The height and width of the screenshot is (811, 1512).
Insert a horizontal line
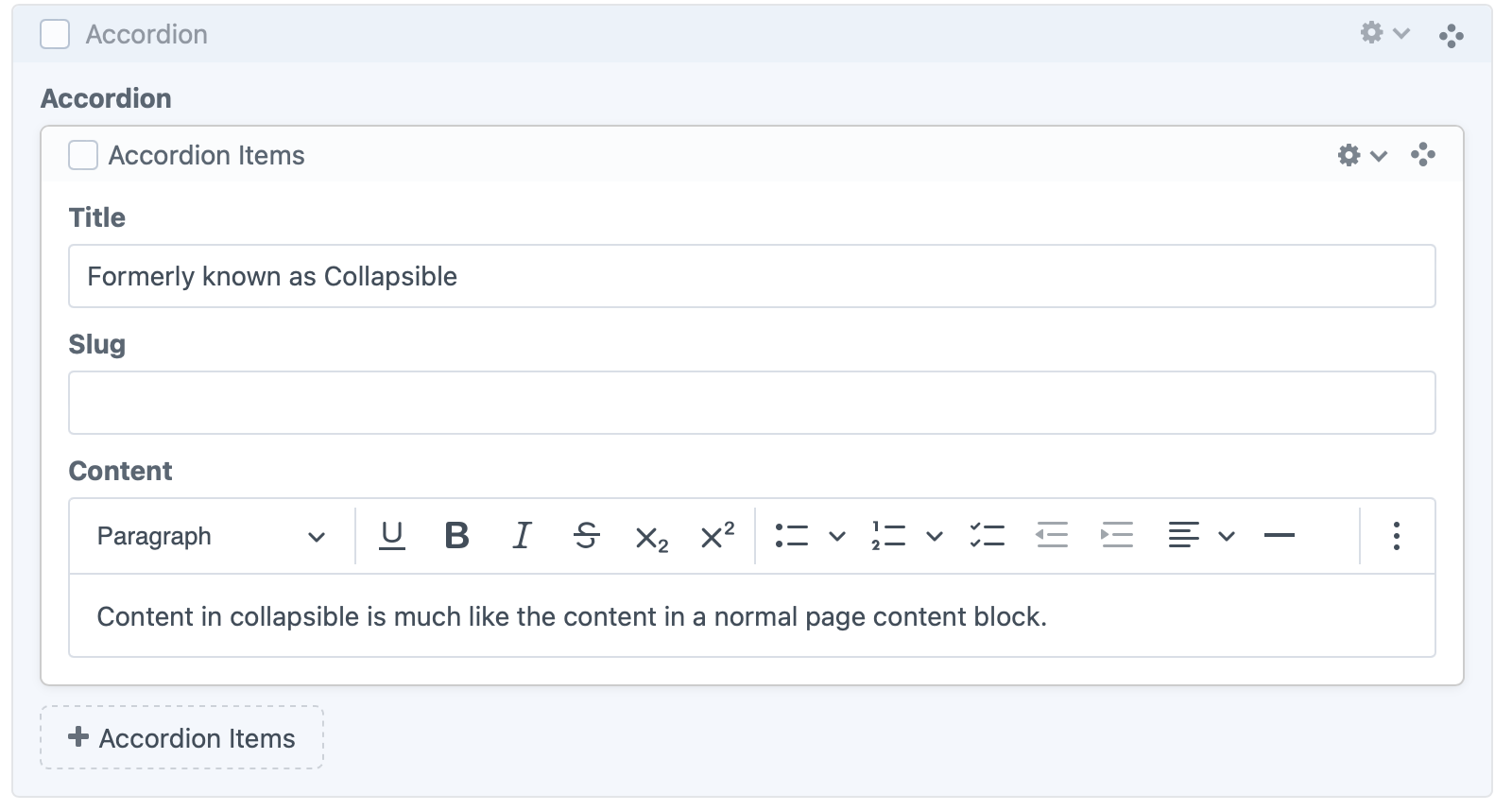[x=1279, y=536]
